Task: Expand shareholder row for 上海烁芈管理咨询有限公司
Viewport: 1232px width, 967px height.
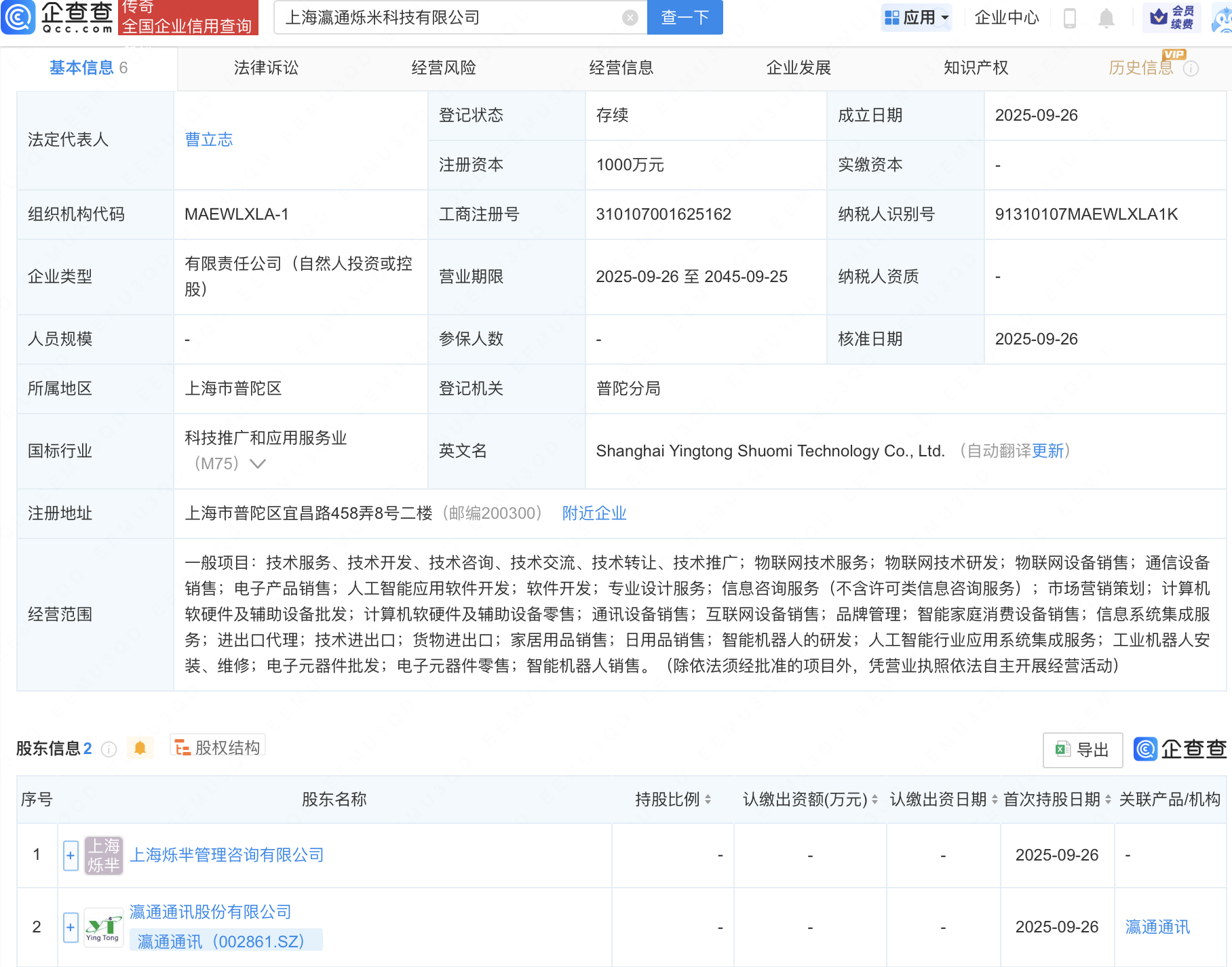Action: (x=71, y=855)
